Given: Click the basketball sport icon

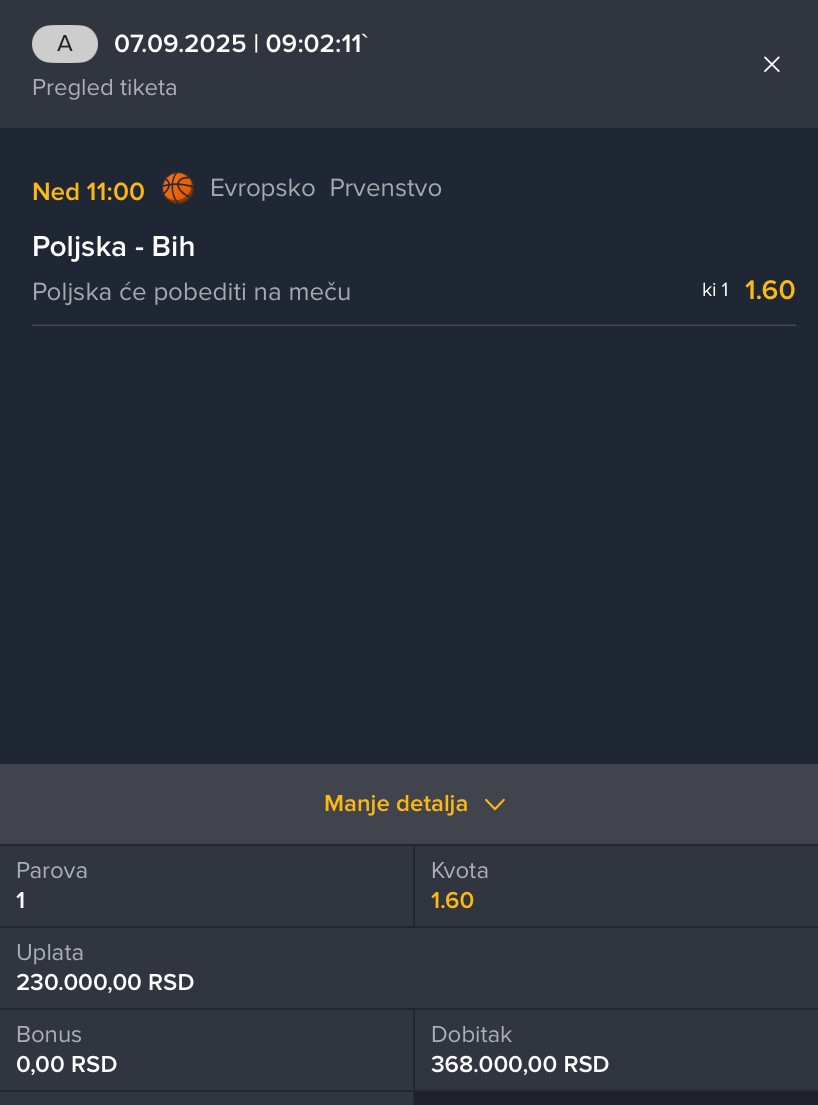Looking at the screenshot, I should (177, 188).
